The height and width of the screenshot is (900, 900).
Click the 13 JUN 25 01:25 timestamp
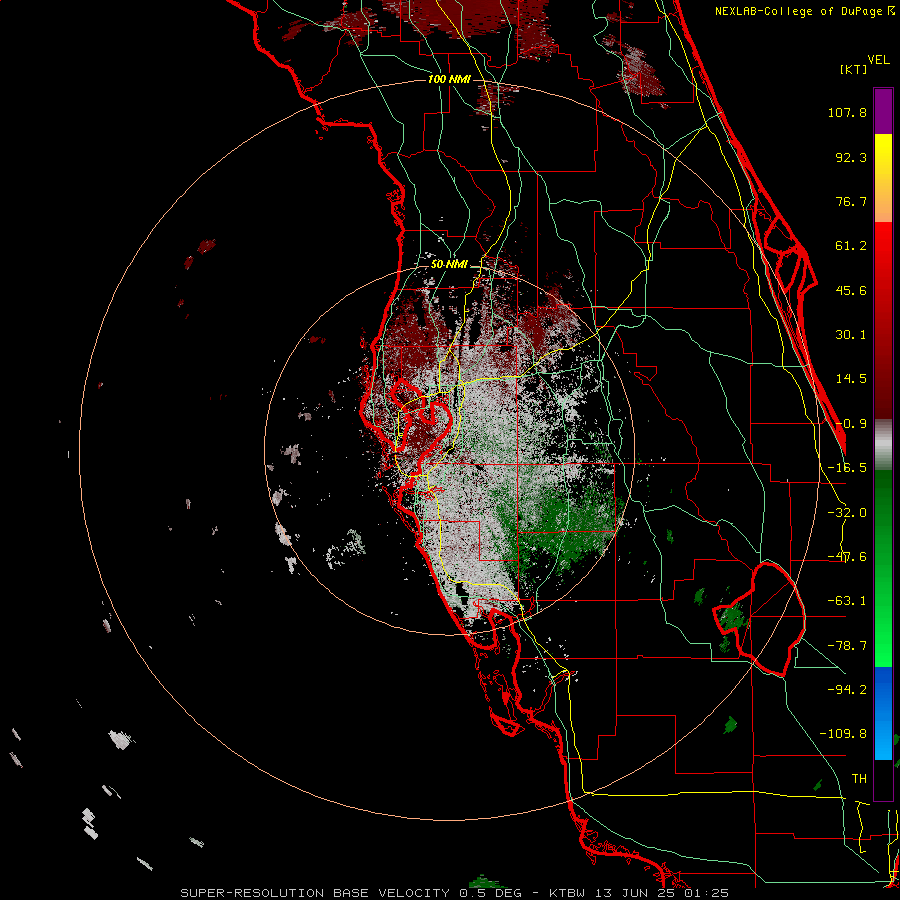coord(661,893)
